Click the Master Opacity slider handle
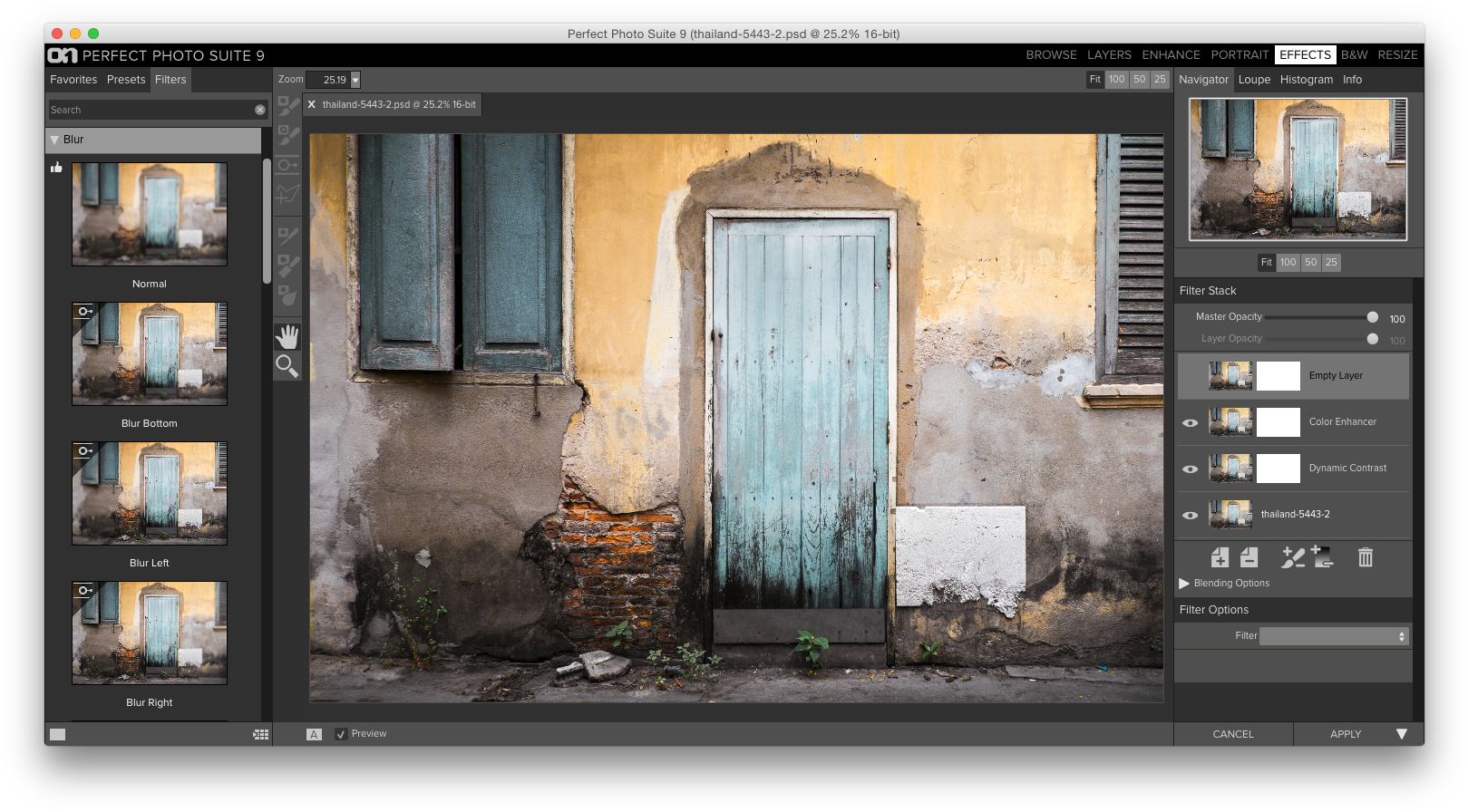The image size is (1468, 812). (x=1373, y=317)
